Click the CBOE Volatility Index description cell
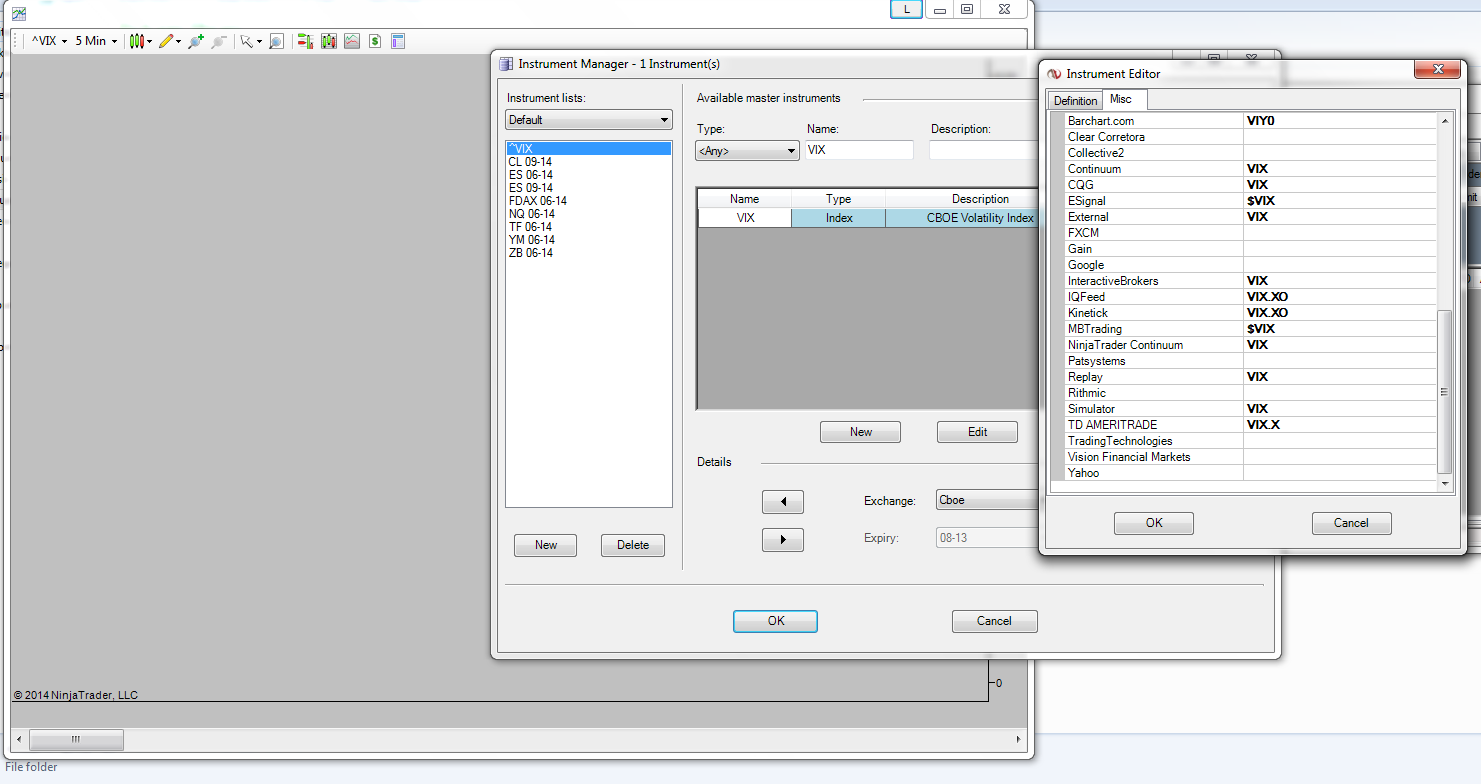The height and width of the screenshot is (784, 1481). [x=962, y=218]
